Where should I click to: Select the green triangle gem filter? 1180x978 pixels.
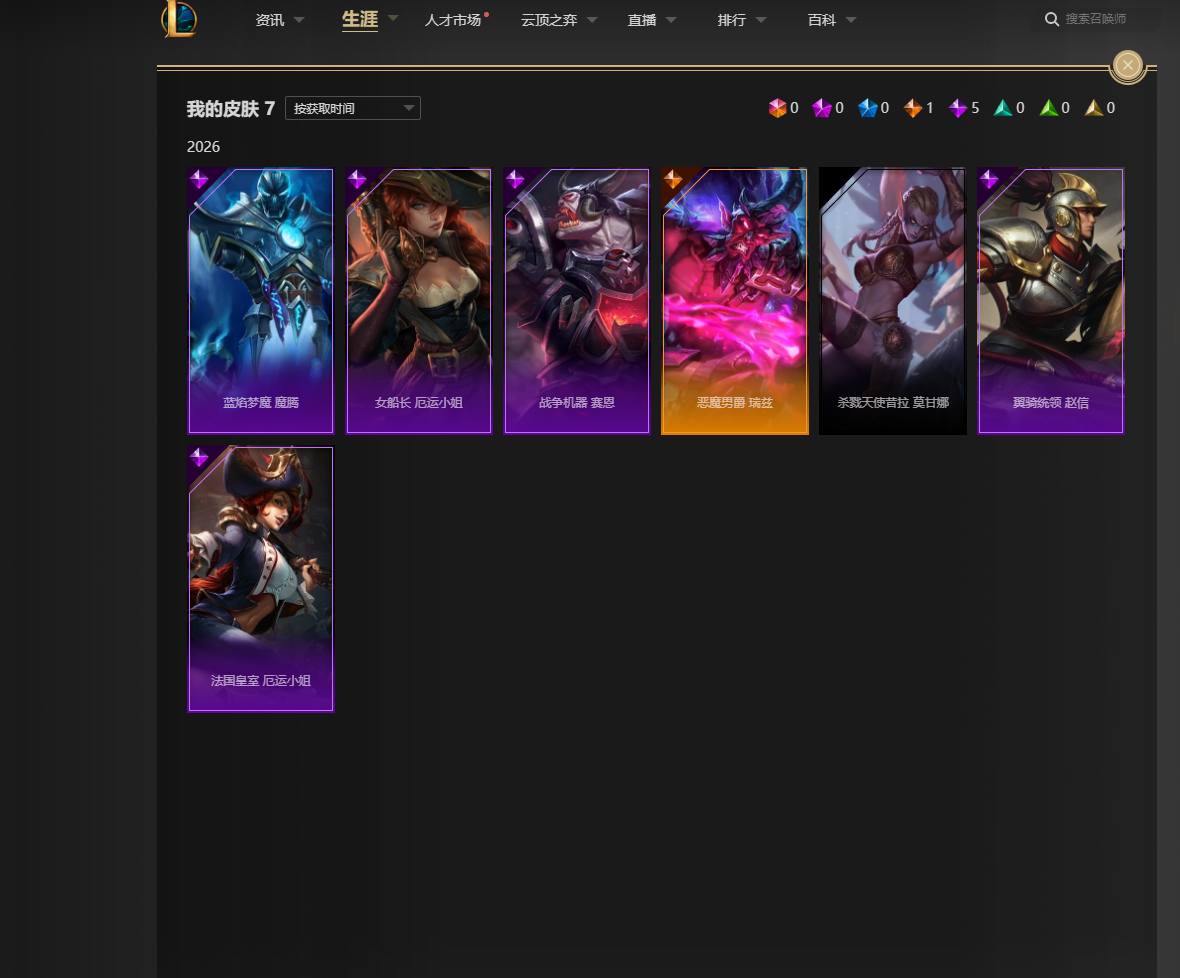1048,108
